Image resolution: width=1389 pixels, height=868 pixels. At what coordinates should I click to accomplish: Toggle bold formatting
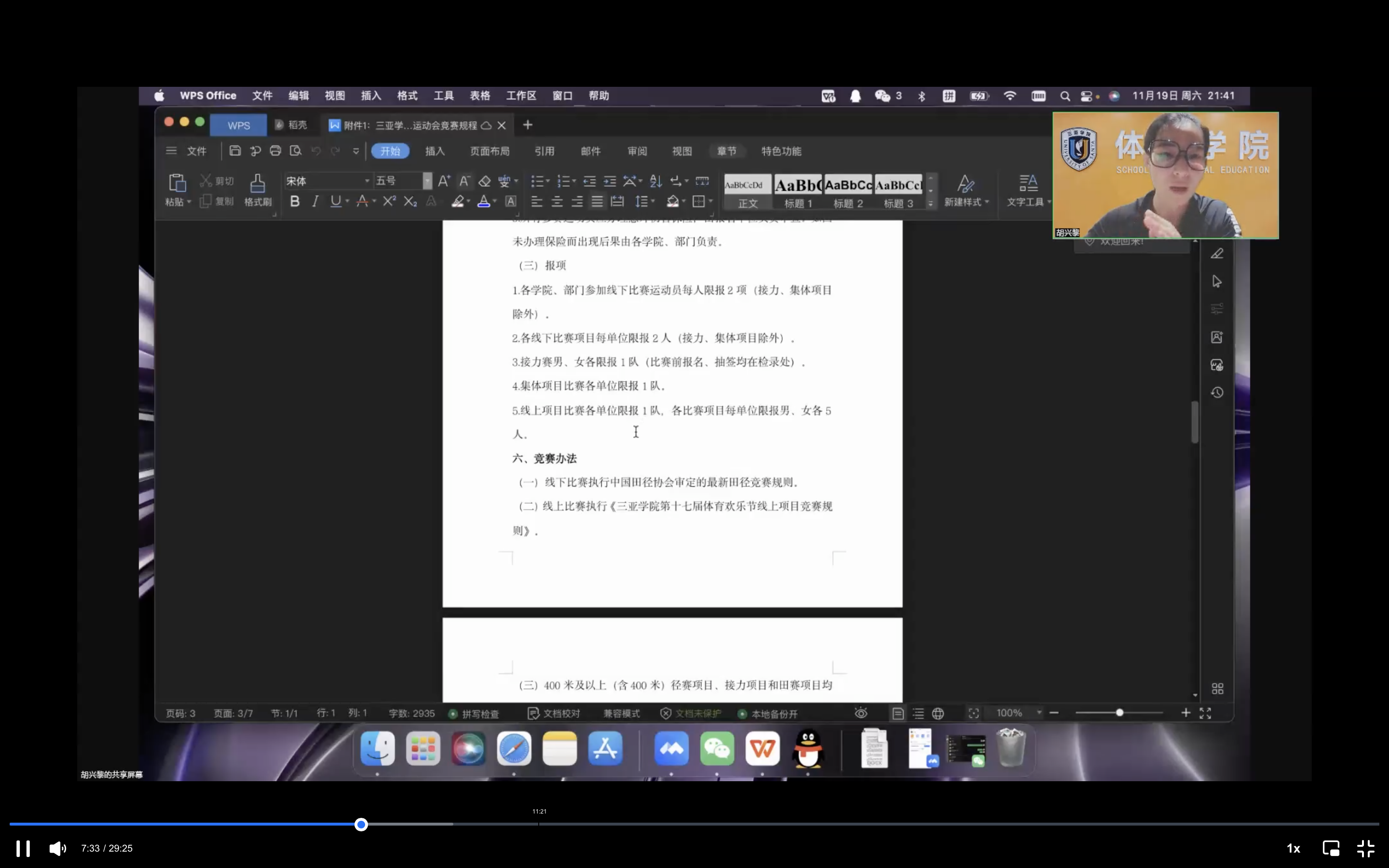(295, 202)
